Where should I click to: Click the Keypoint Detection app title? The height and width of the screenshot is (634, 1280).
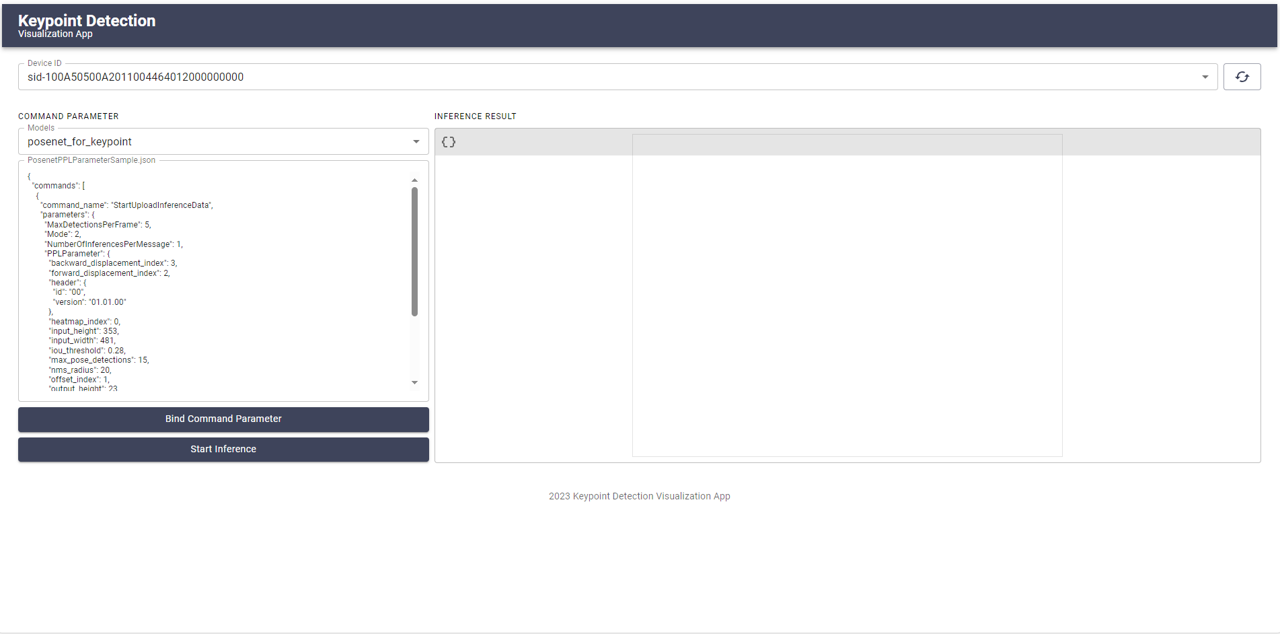pos(87,20)
